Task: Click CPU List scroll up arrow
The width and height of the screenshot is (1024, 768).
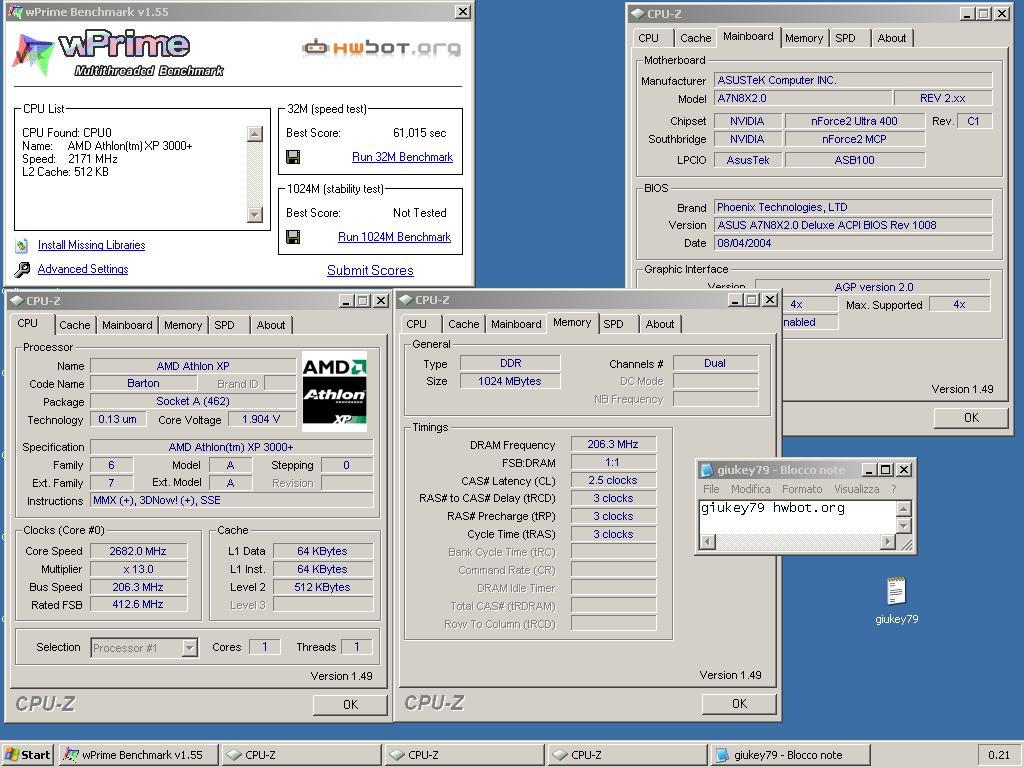Action: coord(255,134)
